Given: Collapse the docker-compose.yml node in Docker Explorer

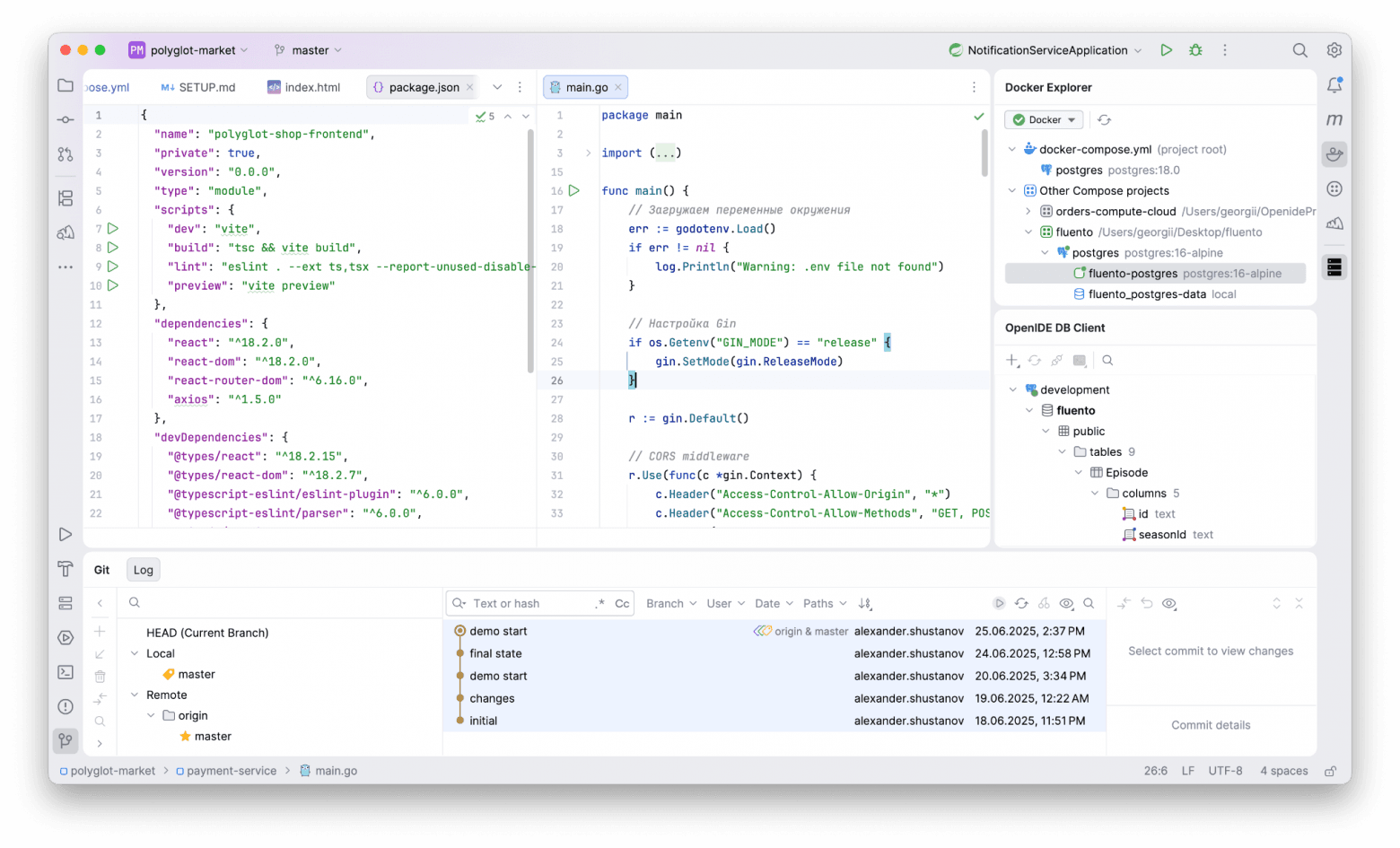Looking at the screenshot, I should [x=1012, y=150].
